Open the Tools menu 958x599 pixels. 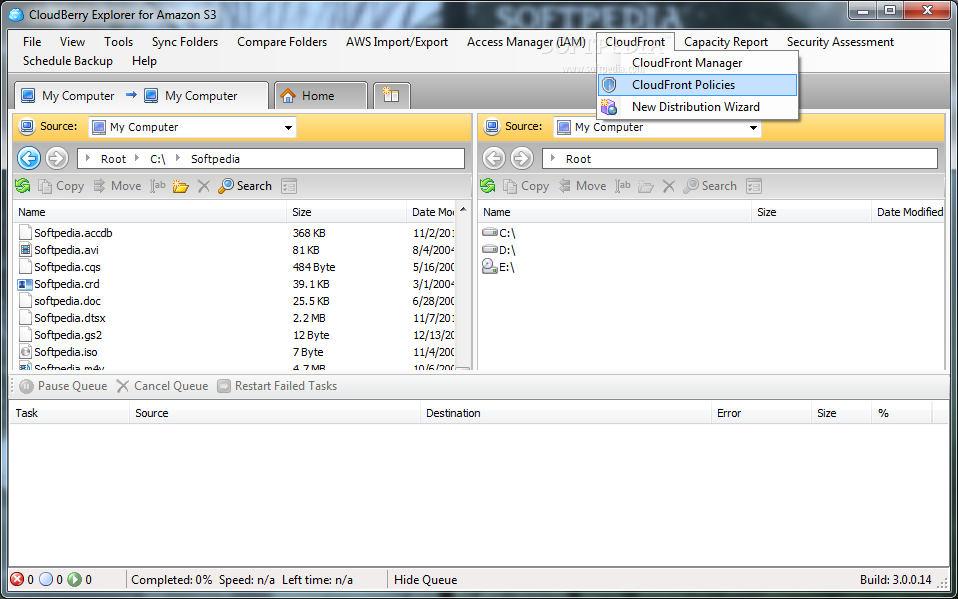[x=119, y=42]
